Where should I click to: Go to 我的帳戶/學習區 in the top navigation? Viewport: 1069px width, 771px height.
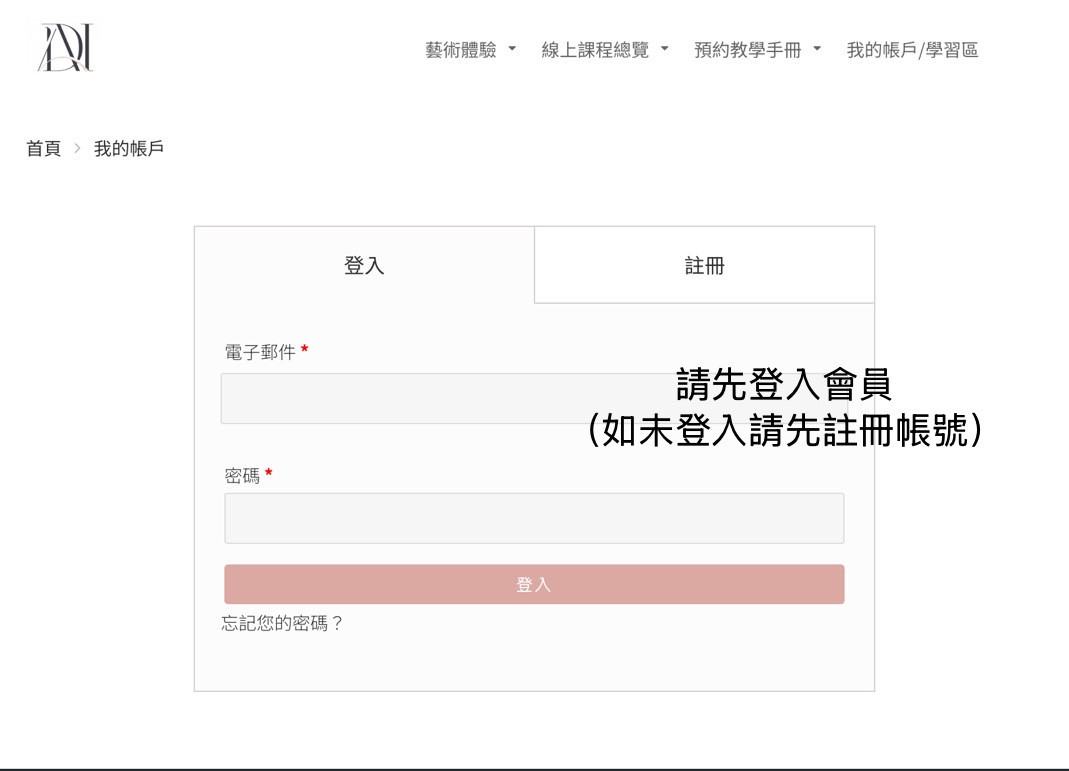(912, 50)
